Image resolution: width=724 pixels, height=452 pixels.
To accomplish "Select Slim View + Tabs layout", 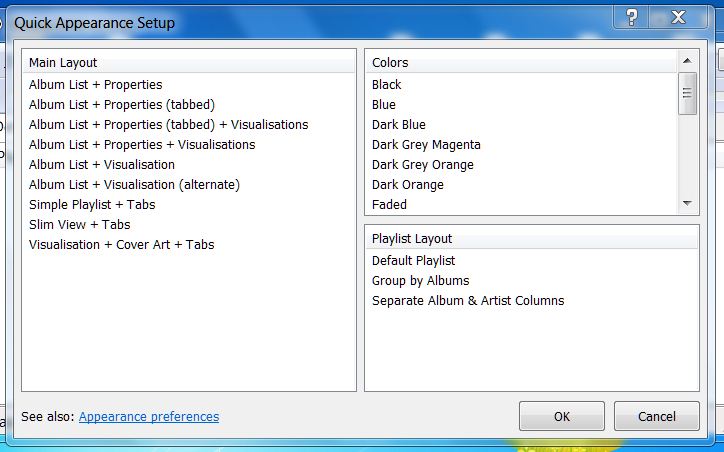I will tap(80, 225).
